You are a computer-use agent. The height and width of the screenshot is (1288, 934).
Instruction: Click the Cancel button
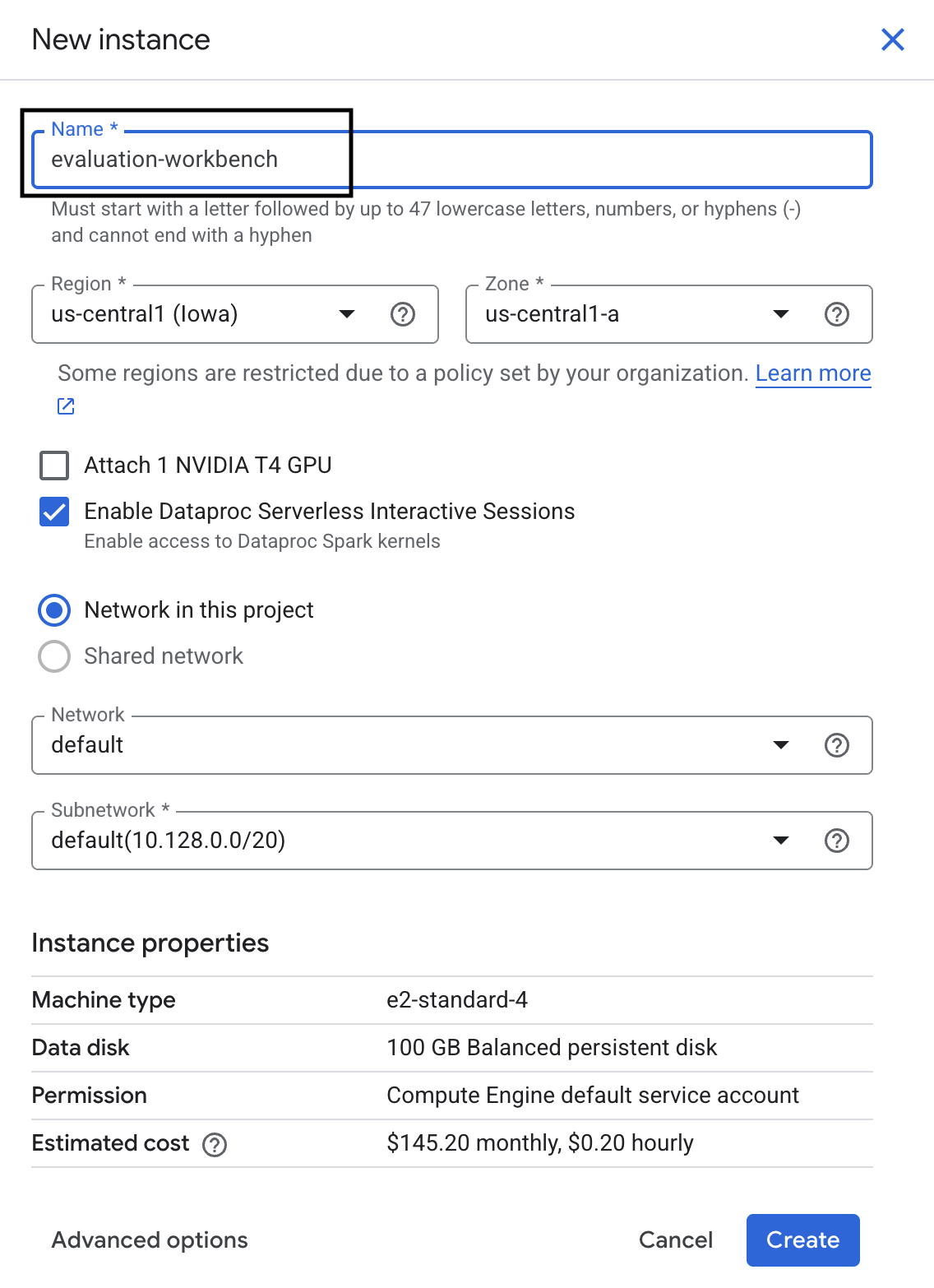pyautogui.click(x=676, y=1240)
